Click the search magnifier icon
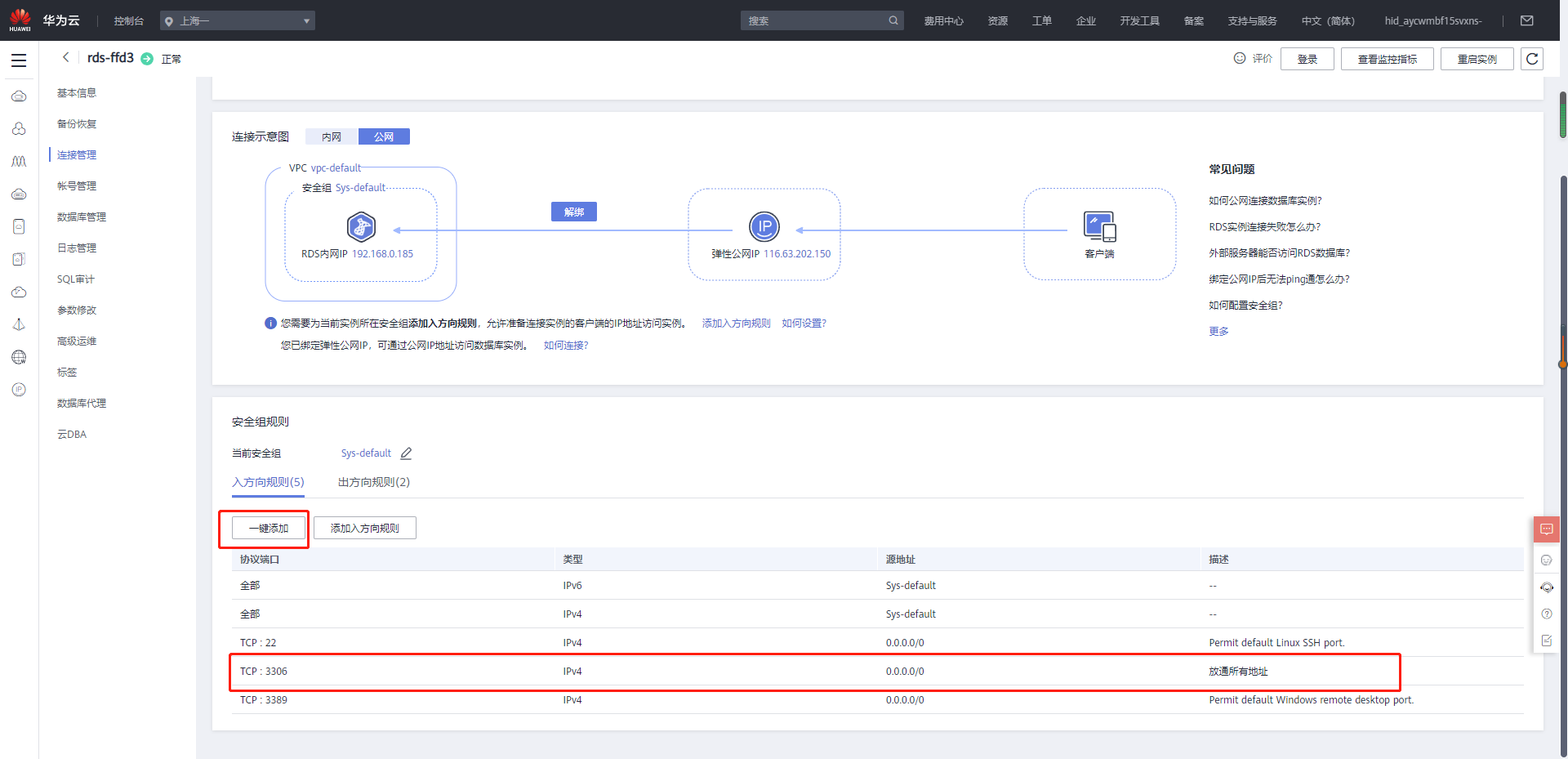 893,20
